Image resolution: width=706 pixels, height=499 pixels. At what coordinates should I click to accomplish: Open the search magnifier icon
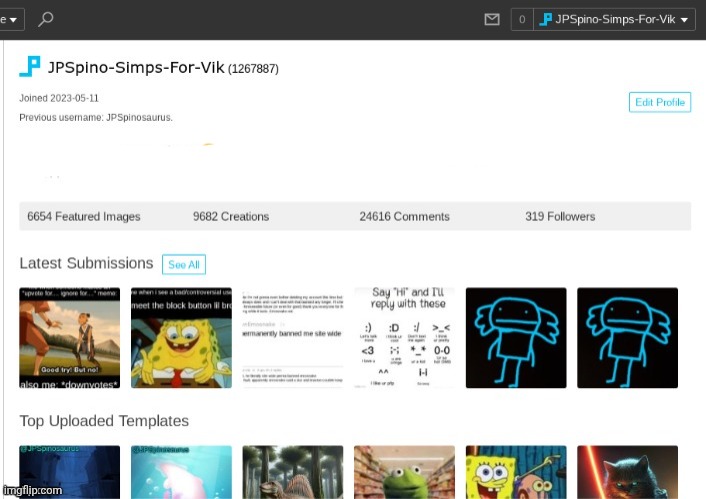click(45, 19)
